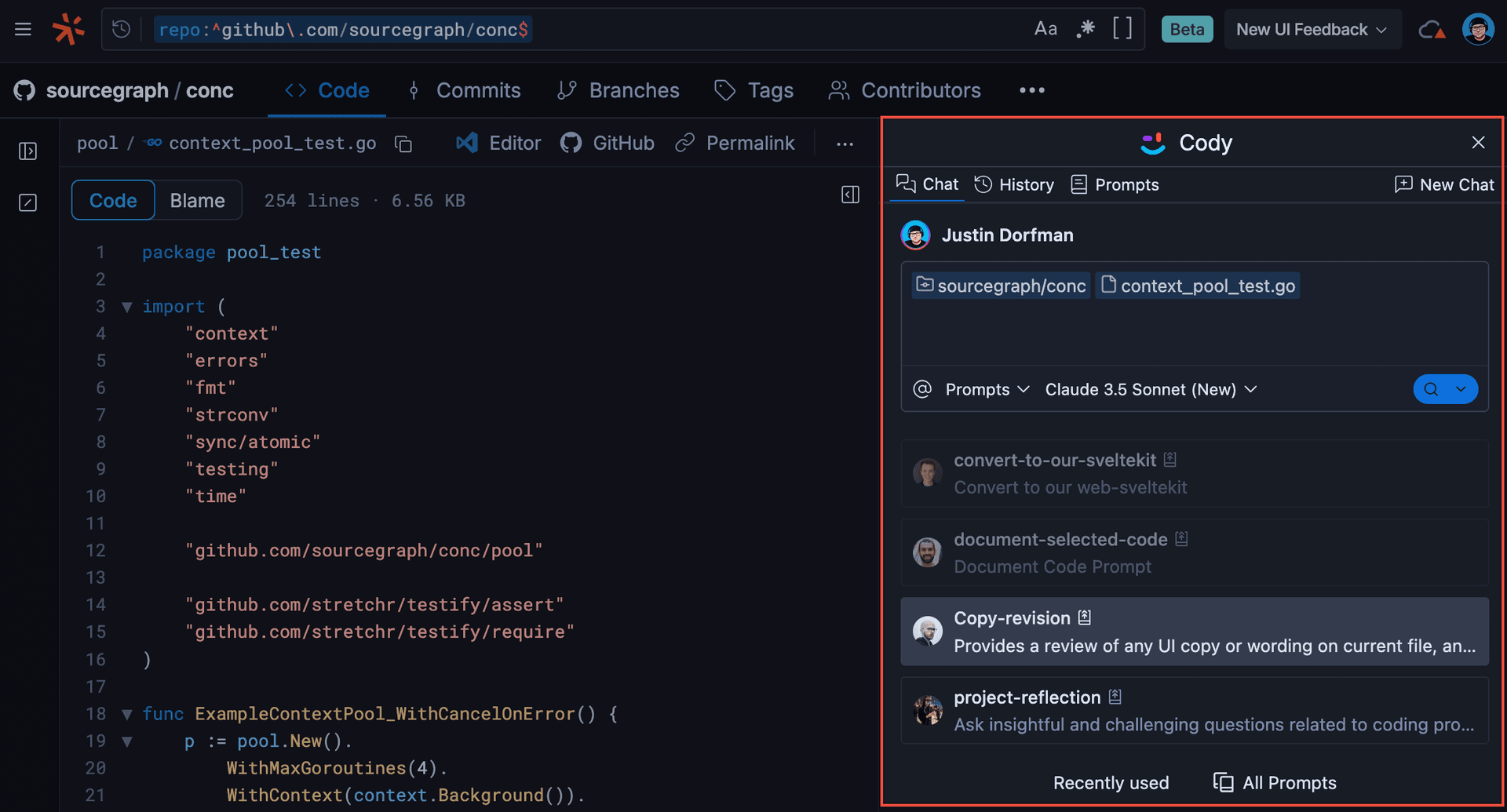
Task: Collapse the import block at line 3
Action: 127,307
